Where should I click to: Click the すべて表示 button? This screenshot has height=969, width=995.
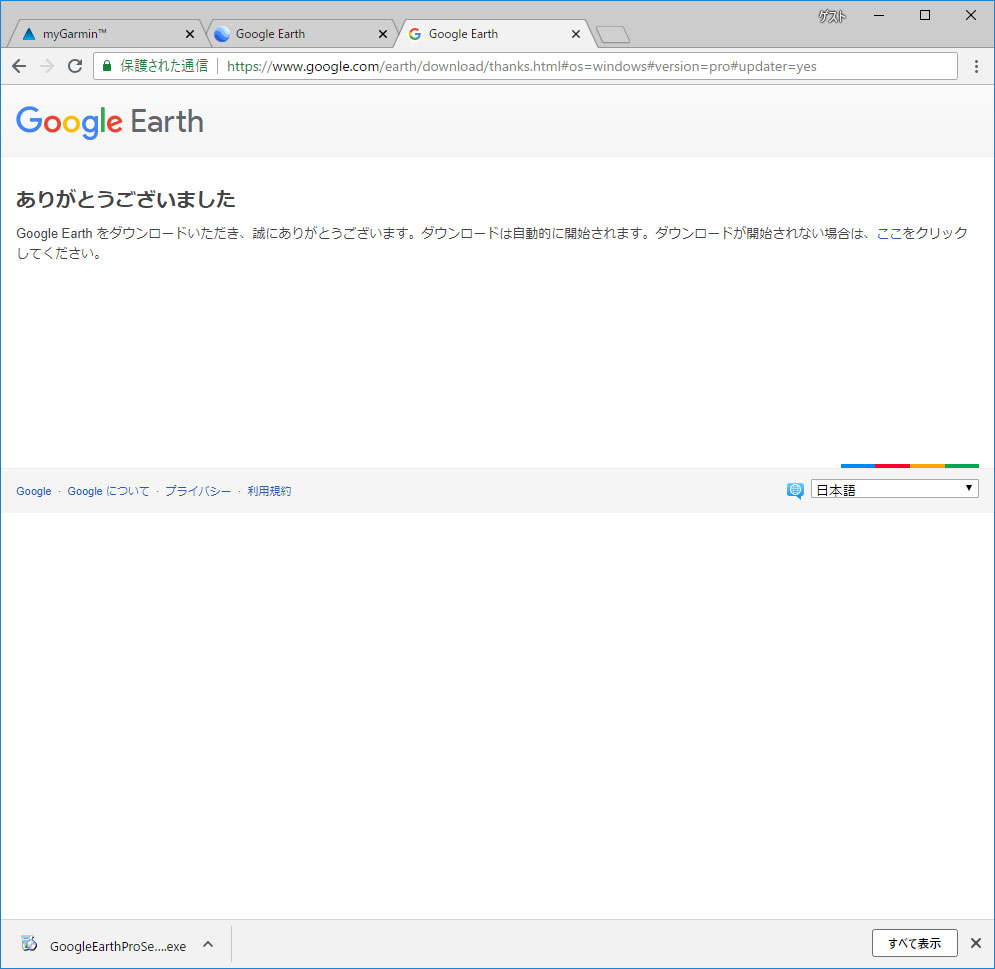(x=914, y=943)
